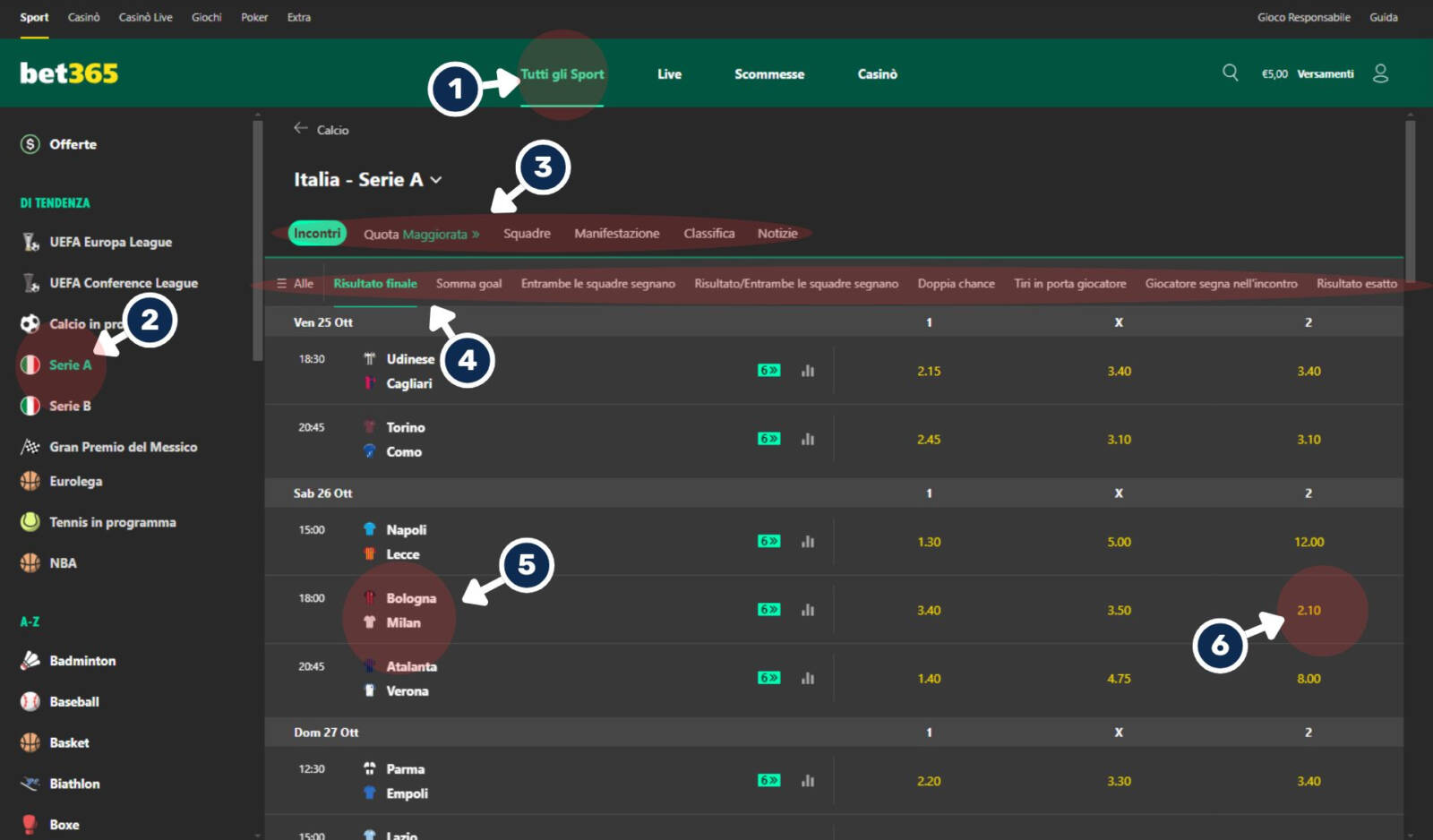Click the green bet builder badge for Bologna-Milan

click(769, 610)
